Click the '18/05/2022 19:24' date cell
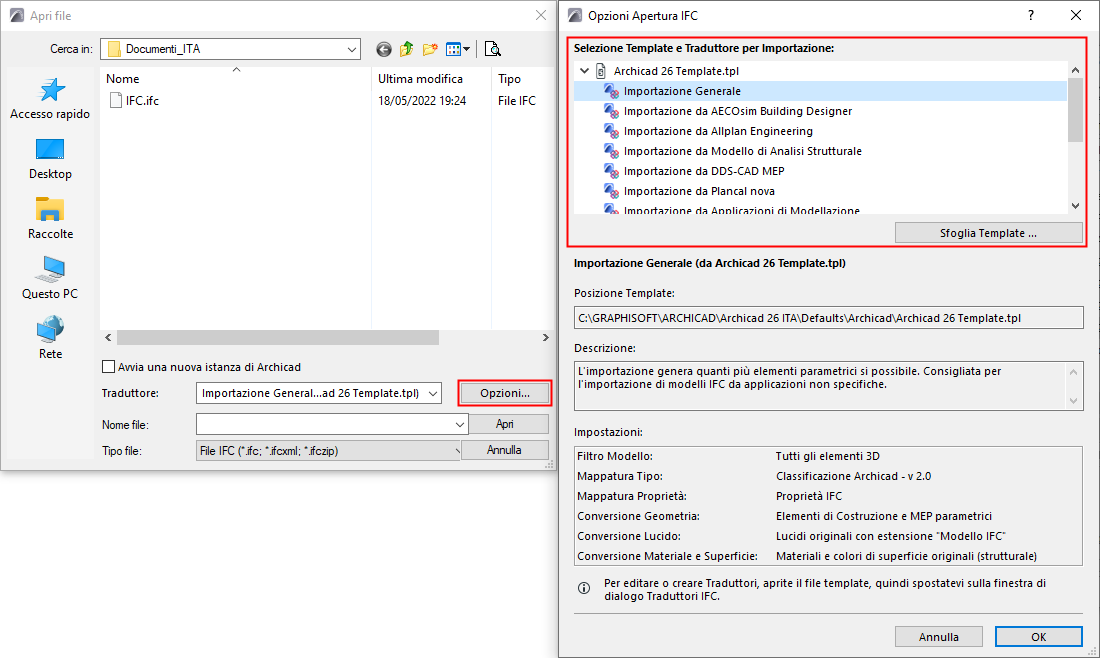The height and width of the screenshot is (658, 1100). click(x=422, y=100)
